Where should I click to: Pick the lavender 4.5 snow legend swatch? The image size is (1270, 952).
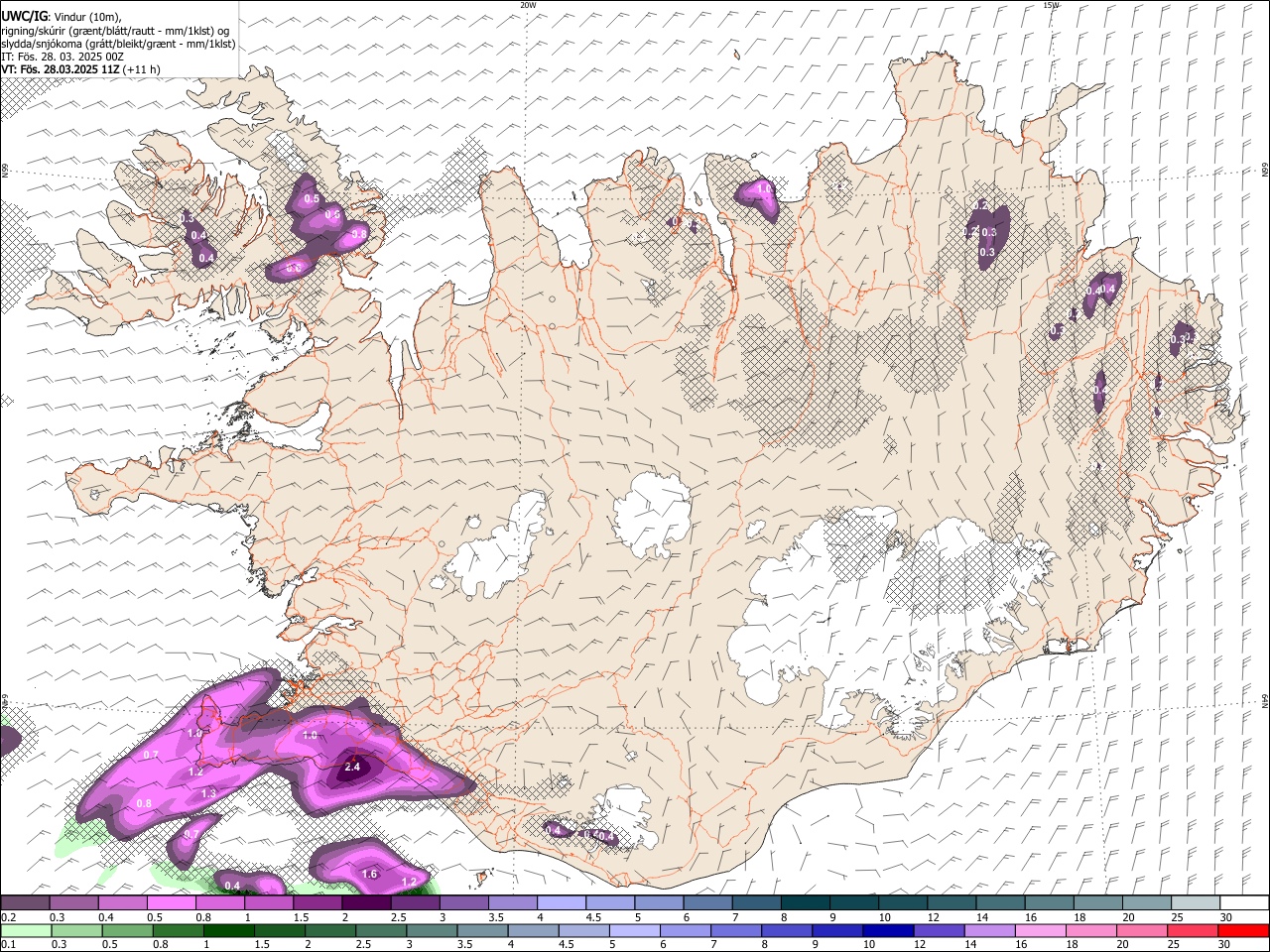[610, 903]
